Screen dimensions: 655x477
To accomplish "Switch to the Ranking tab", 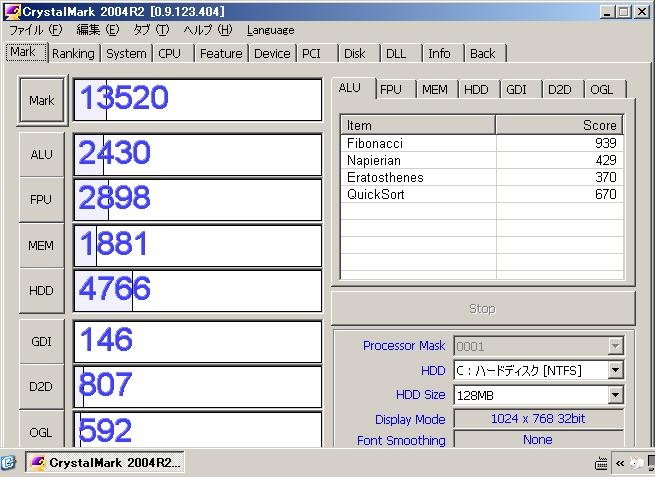I will click(72, 54).
